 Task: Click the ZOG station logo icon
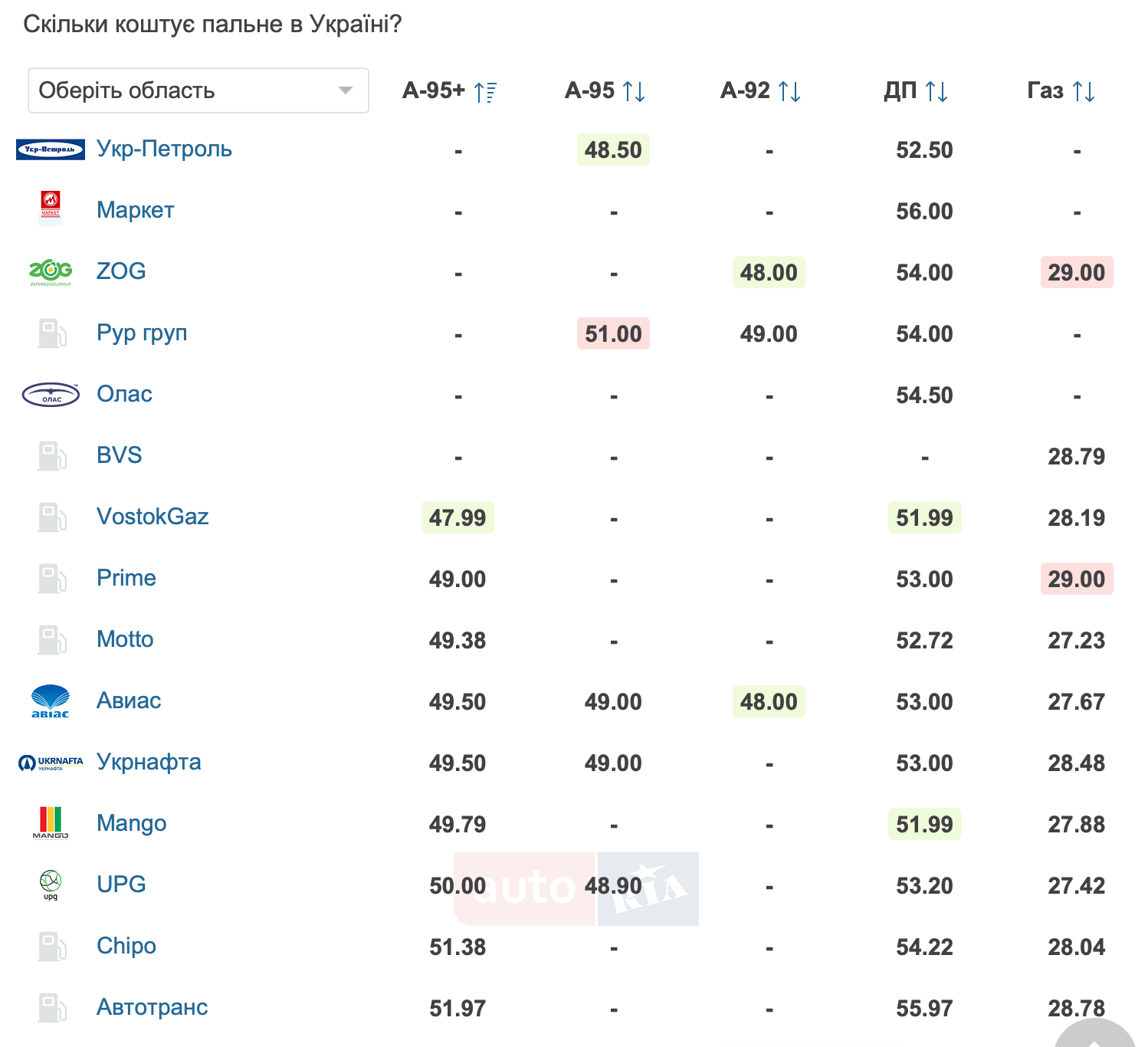(x=51, y=271)
